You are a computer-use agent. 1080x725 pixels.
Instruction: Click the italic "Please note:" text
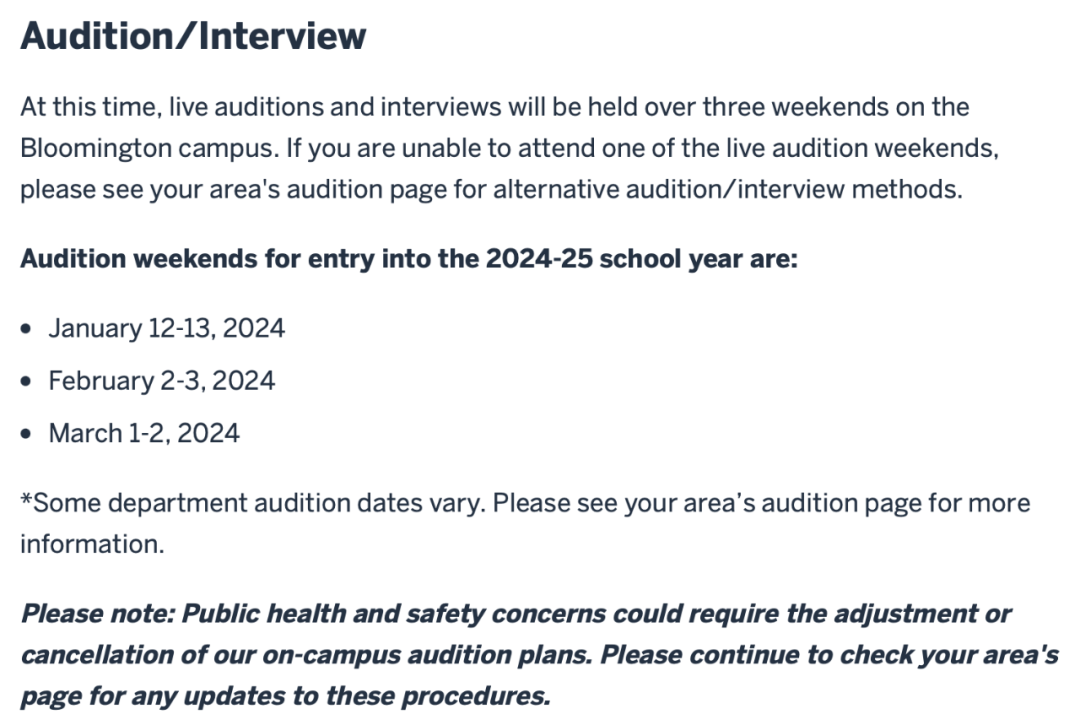click(x=96, y=613)
